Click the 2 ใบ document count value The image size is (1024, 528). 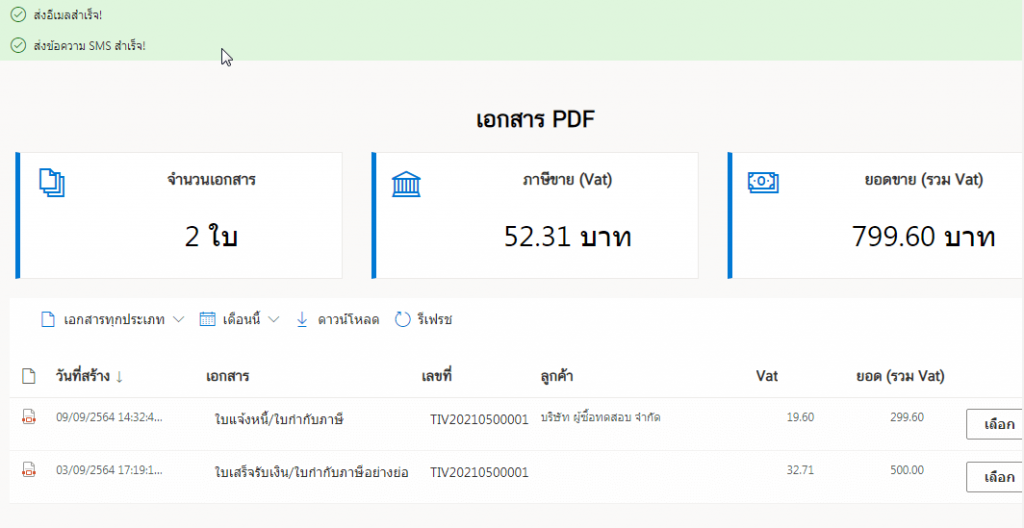point(210,236)
